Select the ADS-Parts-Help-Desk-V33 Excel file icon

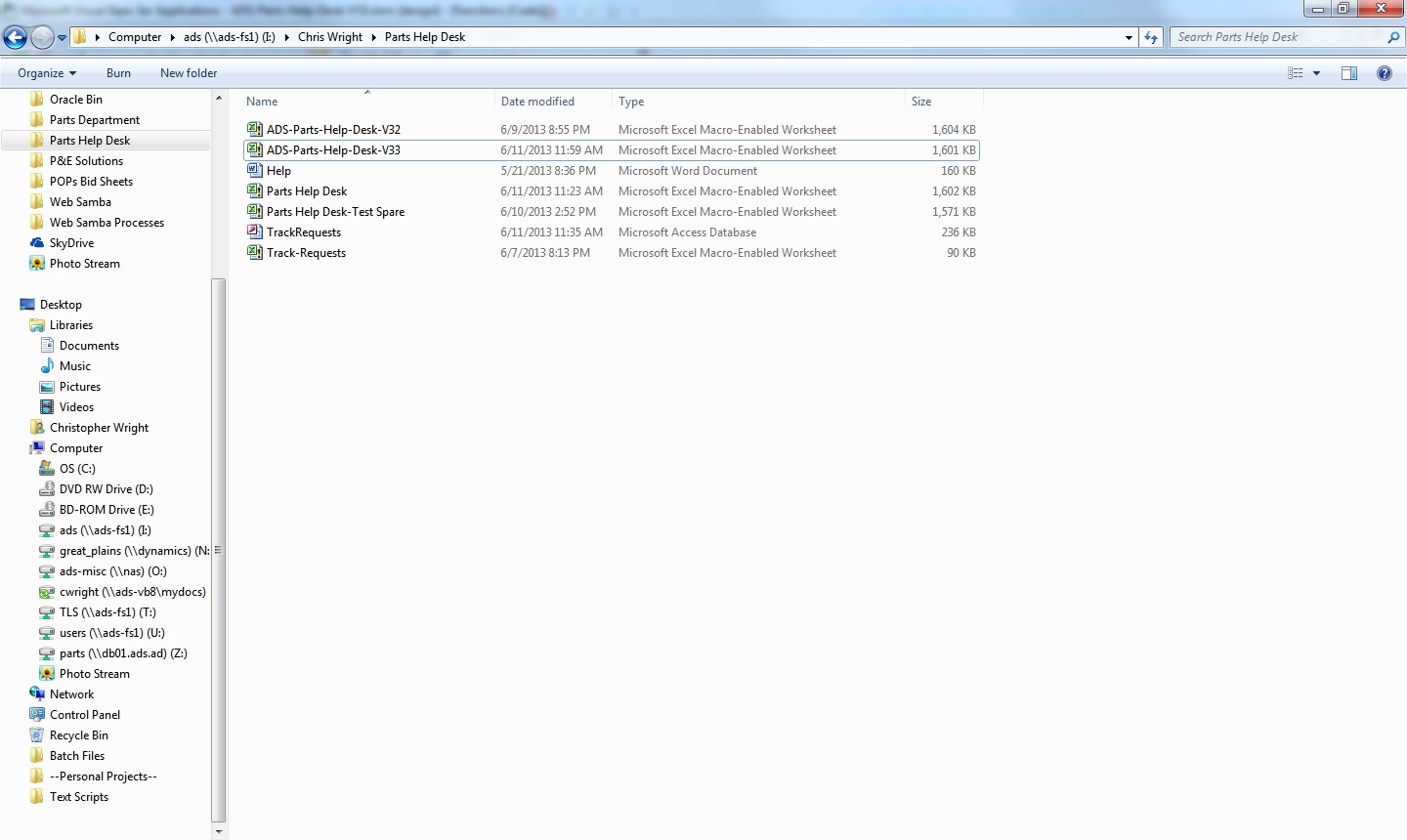pyautogui.click(x=255, y=149)
